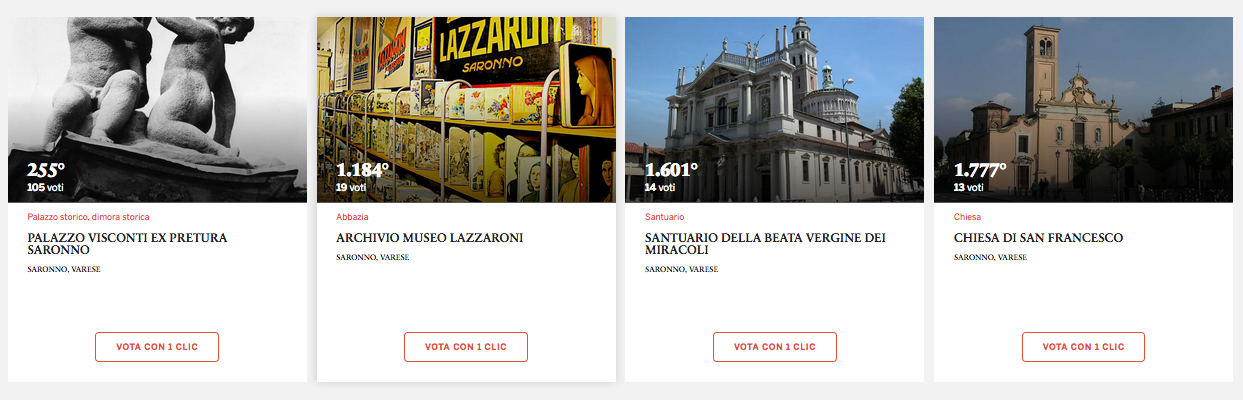Vote for Chiesa di San Francesco
Viewport: 1243px width, 400px height.
pyautogui.click(x=1083, y=347)
